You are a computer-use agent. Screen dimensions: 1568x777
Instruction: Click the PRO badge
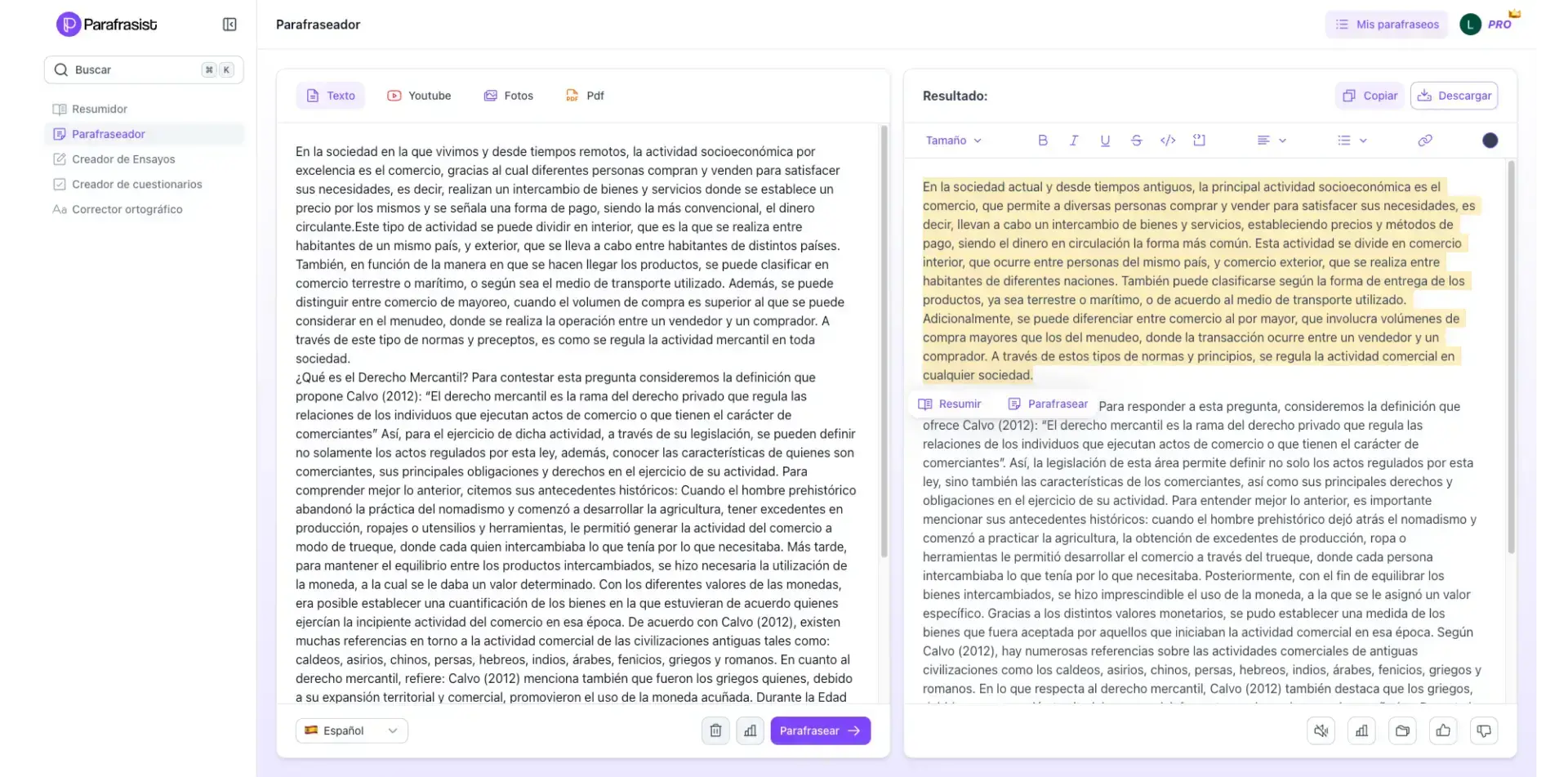(1500, 25)
